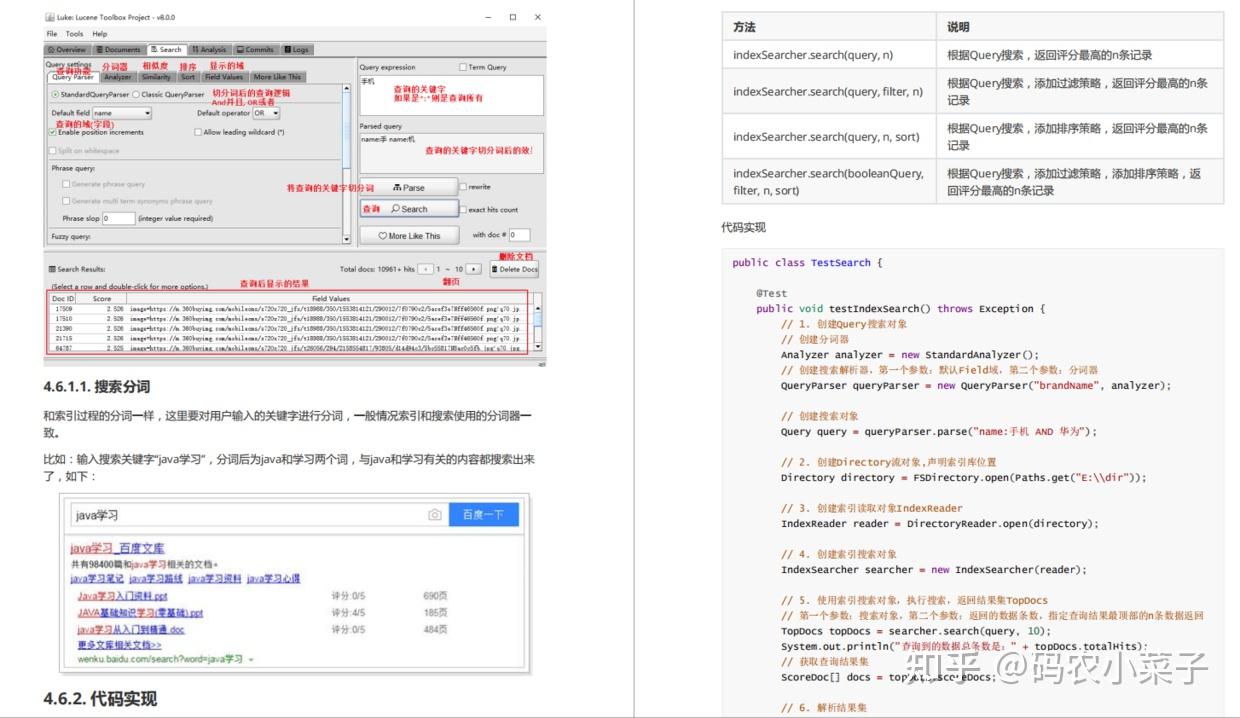Open the Default field dropdown
The width and height of the screenshot is (1240, 718).
click(148, 114)
